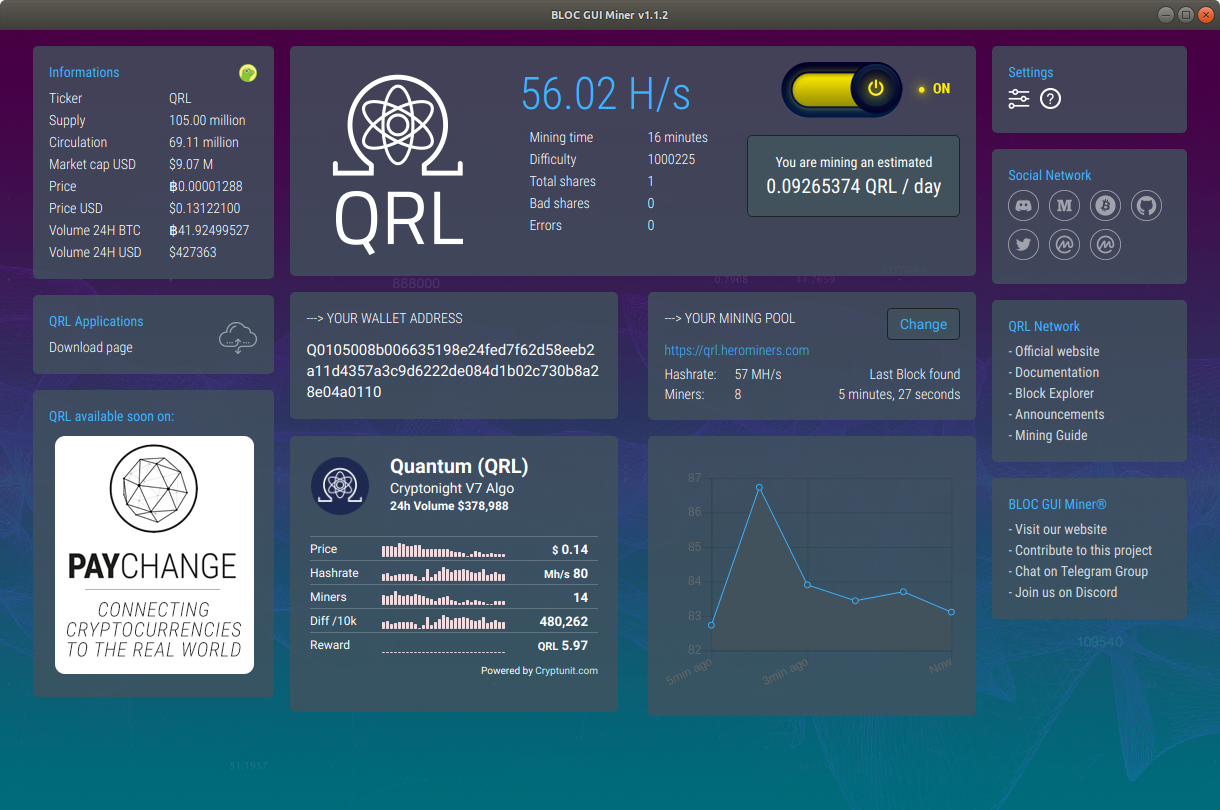Screen dimensions: 1220x810
Task: Click the pool Hashrate value 57 MH/s
Action: pos(758,374)
